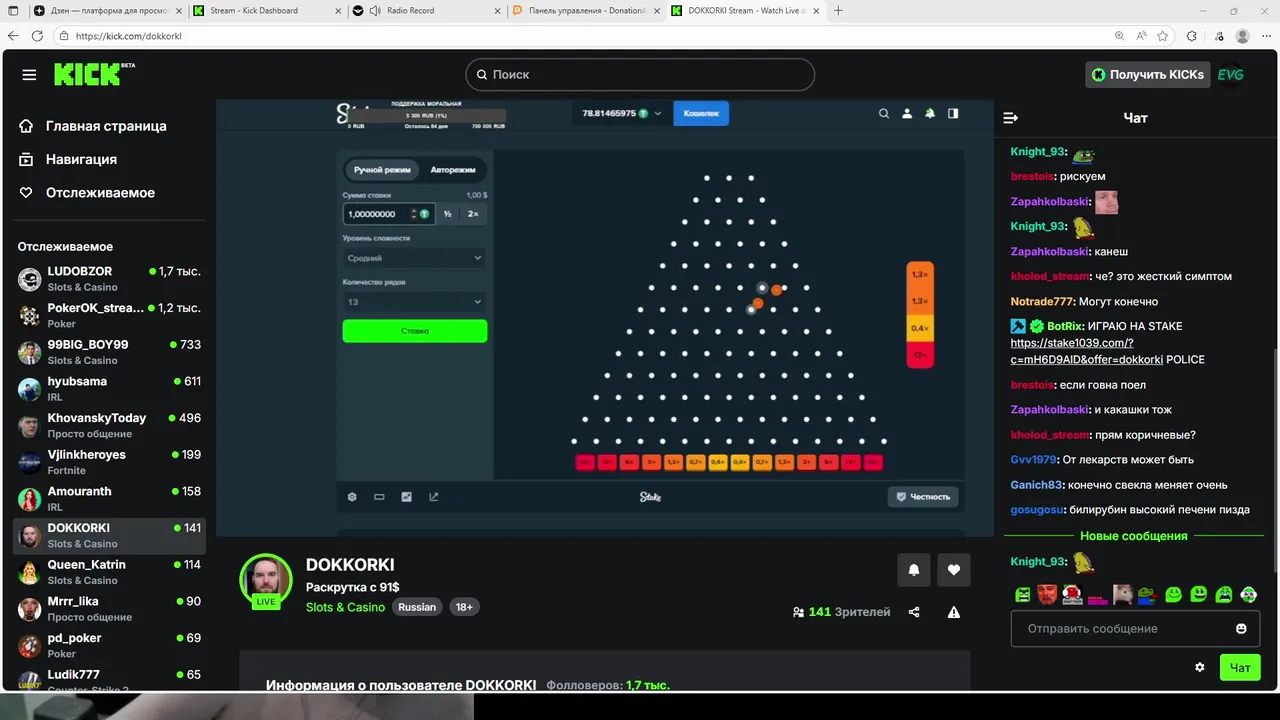Open the EVG user avatar menu

[x=1231, y=75]
